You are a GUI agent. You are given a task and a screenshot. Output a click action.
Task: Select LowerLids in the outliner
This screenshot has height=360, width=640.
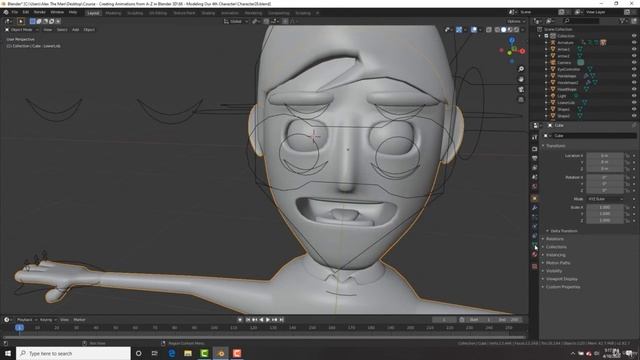566,102
